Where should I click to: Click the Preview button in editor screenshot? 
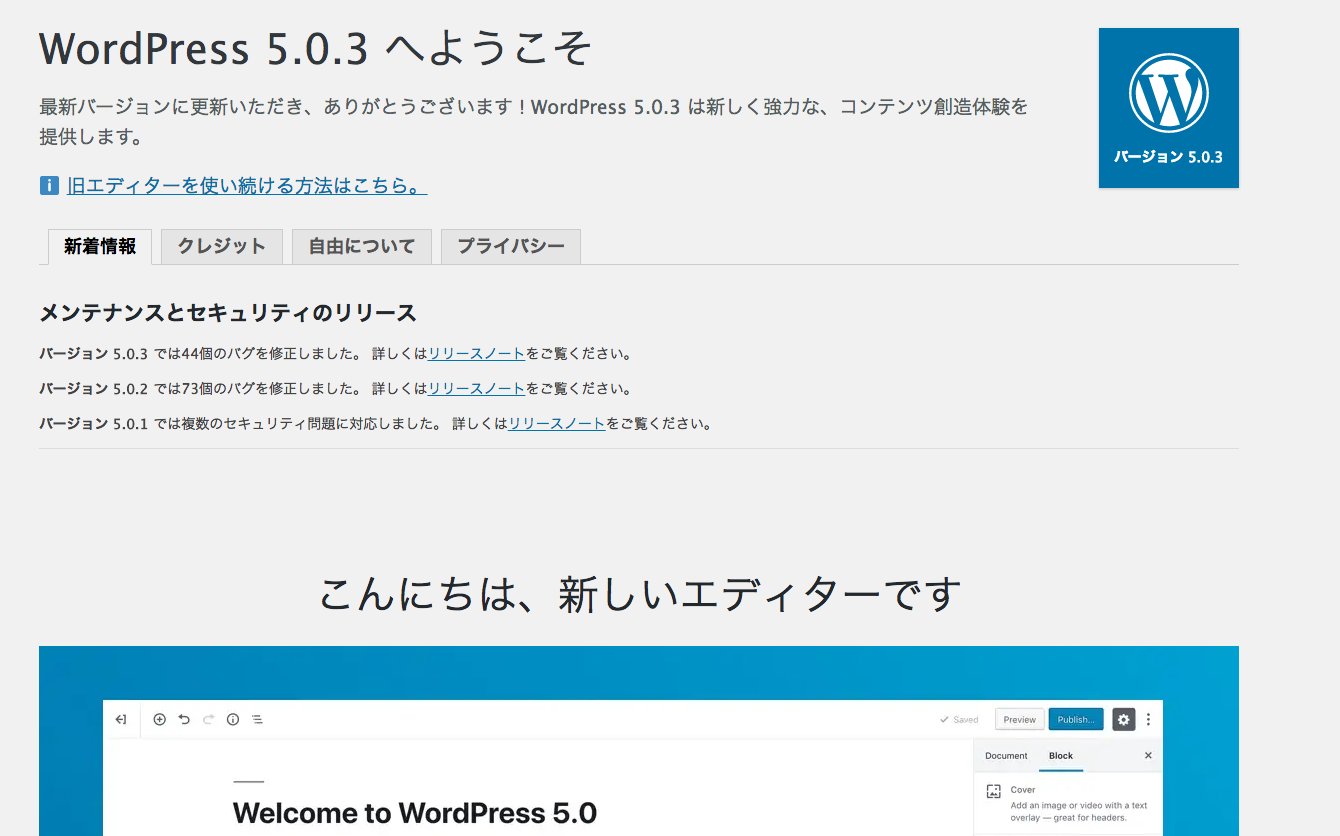(1020, 719)
